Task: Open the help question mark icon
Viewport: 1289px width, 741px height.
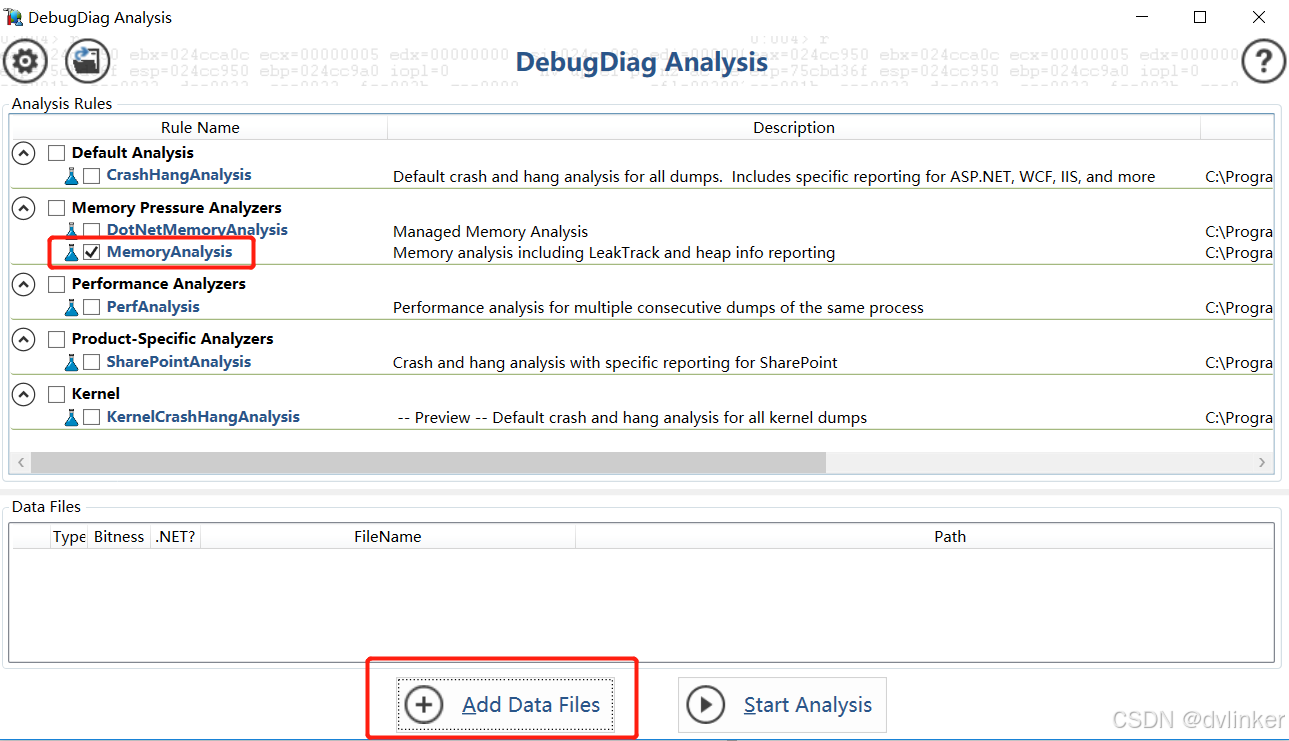Action: click(x=1263, y=62)
